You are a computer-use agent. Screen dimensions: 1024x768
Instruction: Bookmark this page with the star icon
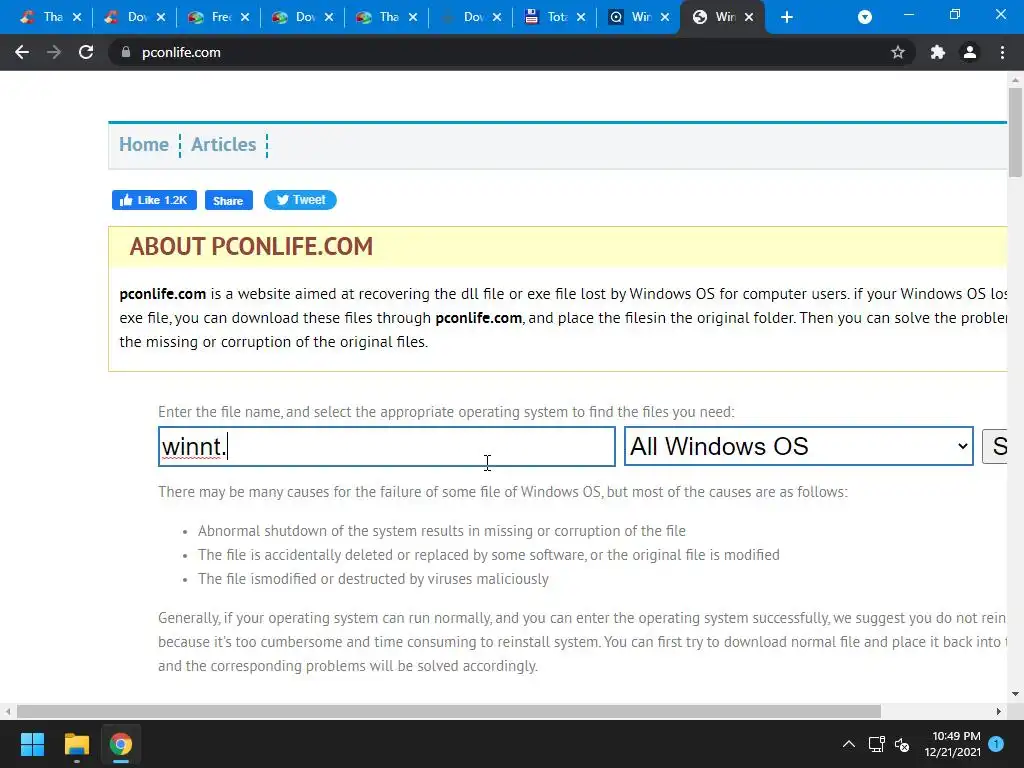point(898,52)
